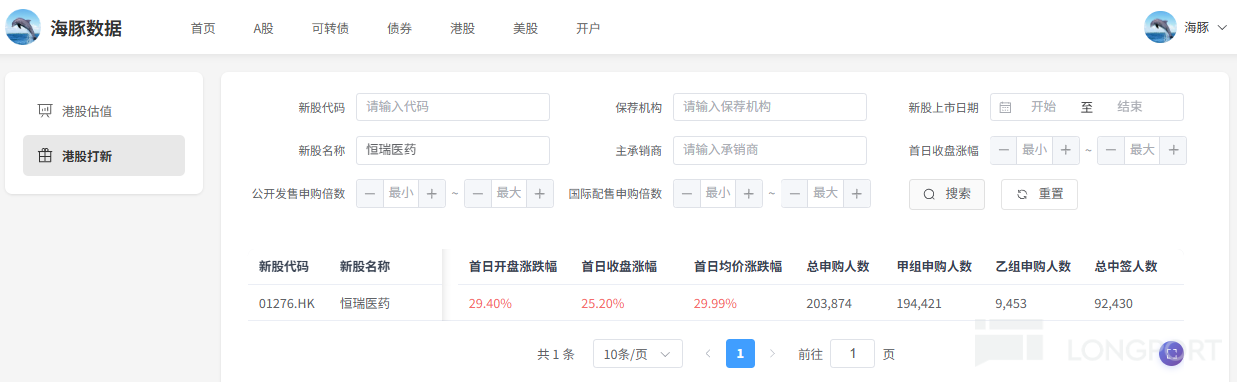Image resolution: width=1237 pixels, height=382 pixels.
Task: Click the 港股估值 presentation-board icon
Action: (x=44, y=111)
